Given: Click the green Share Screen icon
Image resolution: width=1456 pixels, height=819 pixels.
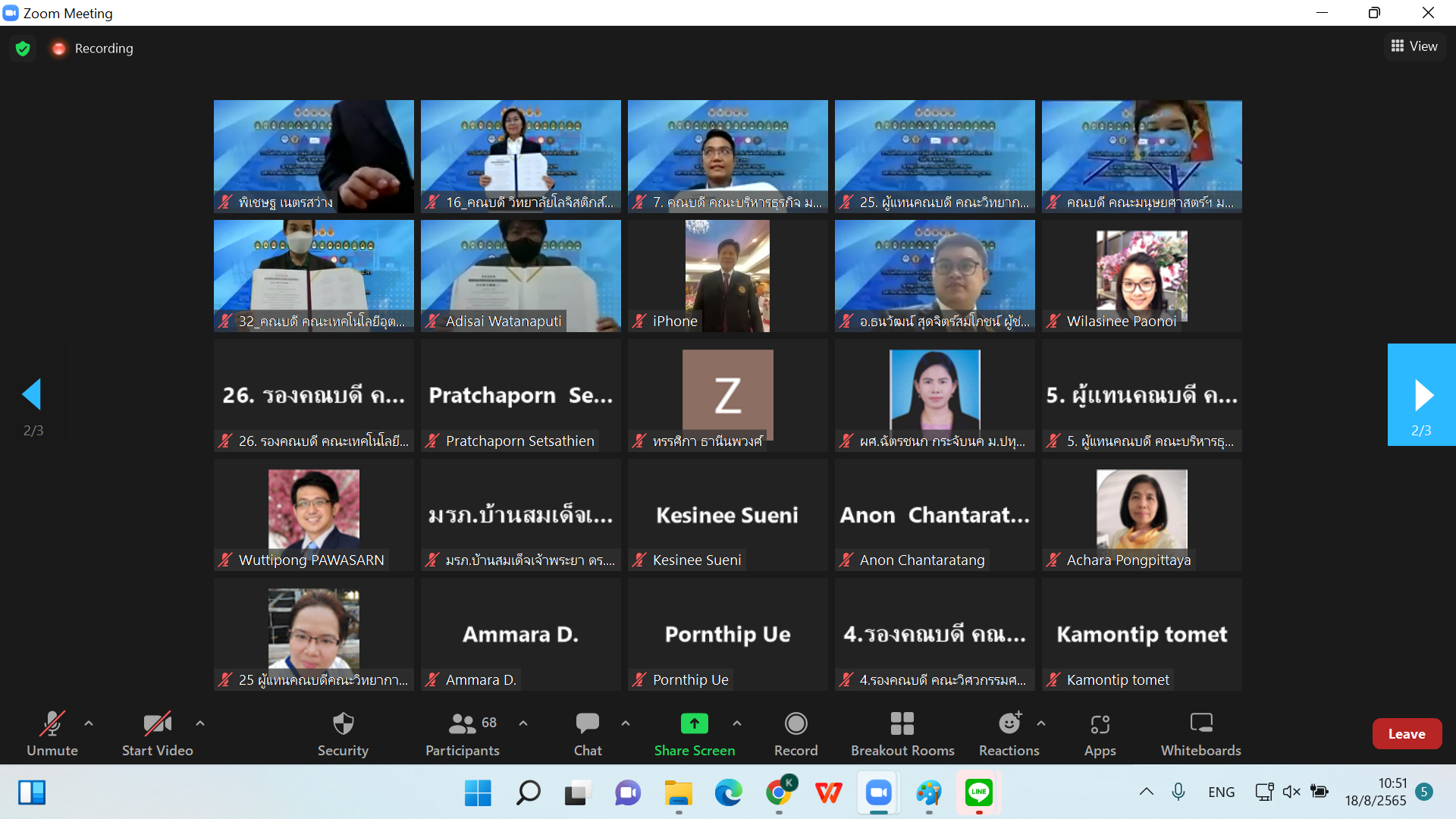Looking at the screenshot, I should pyautogui.click(x=694, y=723).
